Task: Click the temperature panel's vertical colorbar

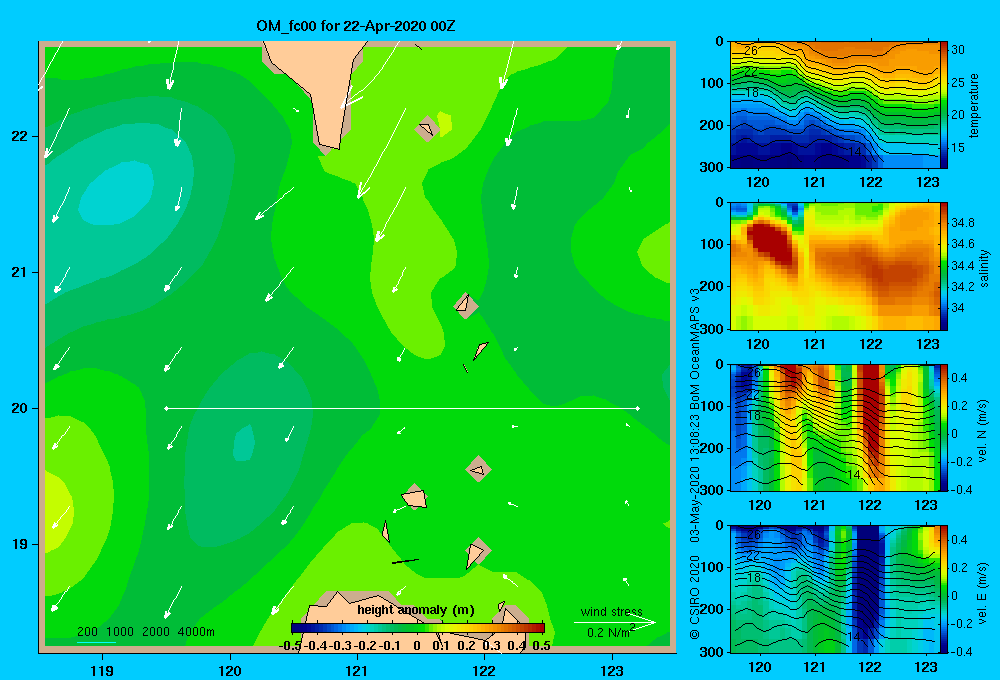Action: (944, 105)
